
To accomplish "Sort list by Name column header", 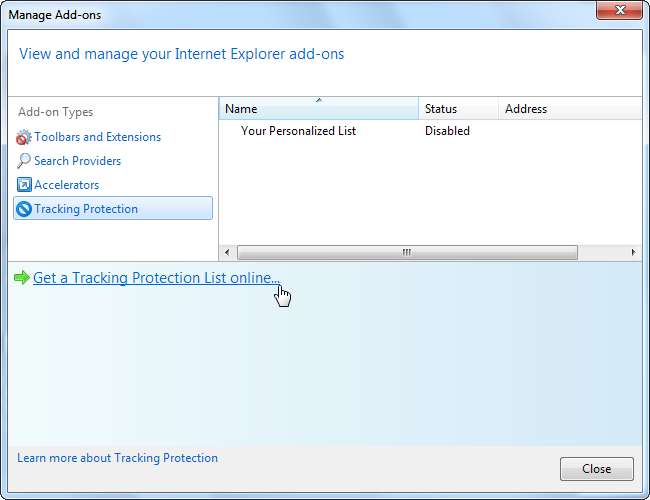I will tap(318, 109).
